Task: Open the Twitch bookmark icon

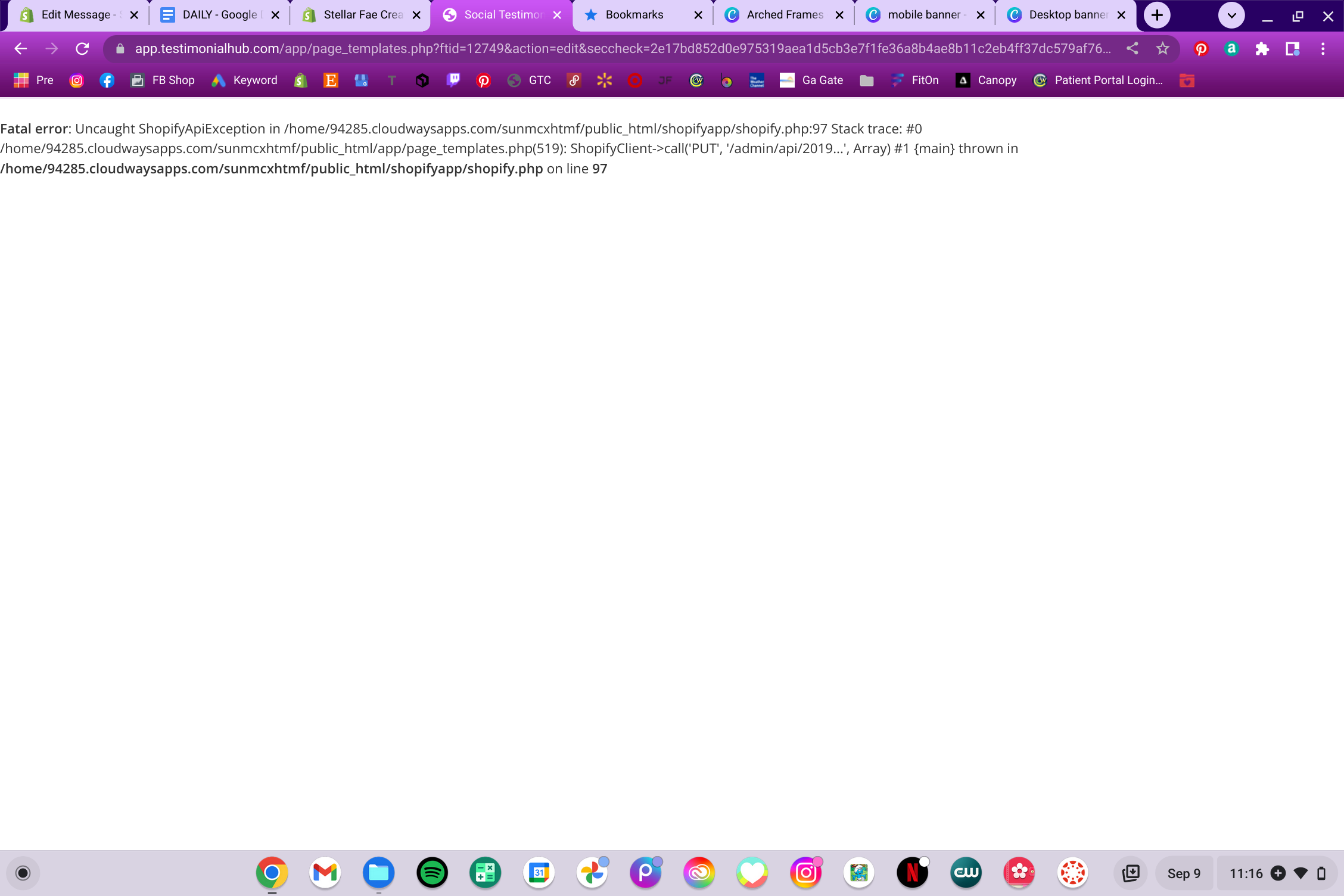Action: tap(453, 80)
